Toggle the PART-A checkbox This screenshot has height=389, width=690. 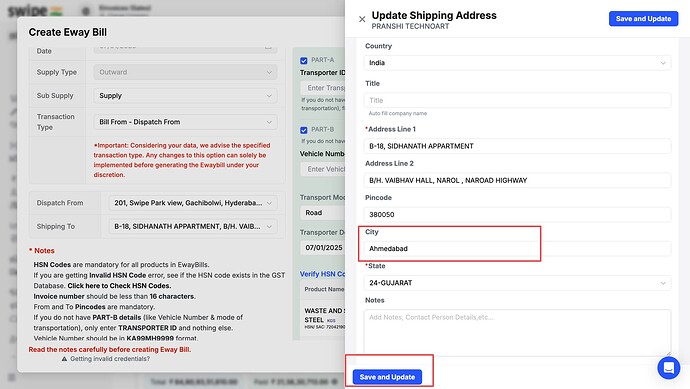point(304,60)
